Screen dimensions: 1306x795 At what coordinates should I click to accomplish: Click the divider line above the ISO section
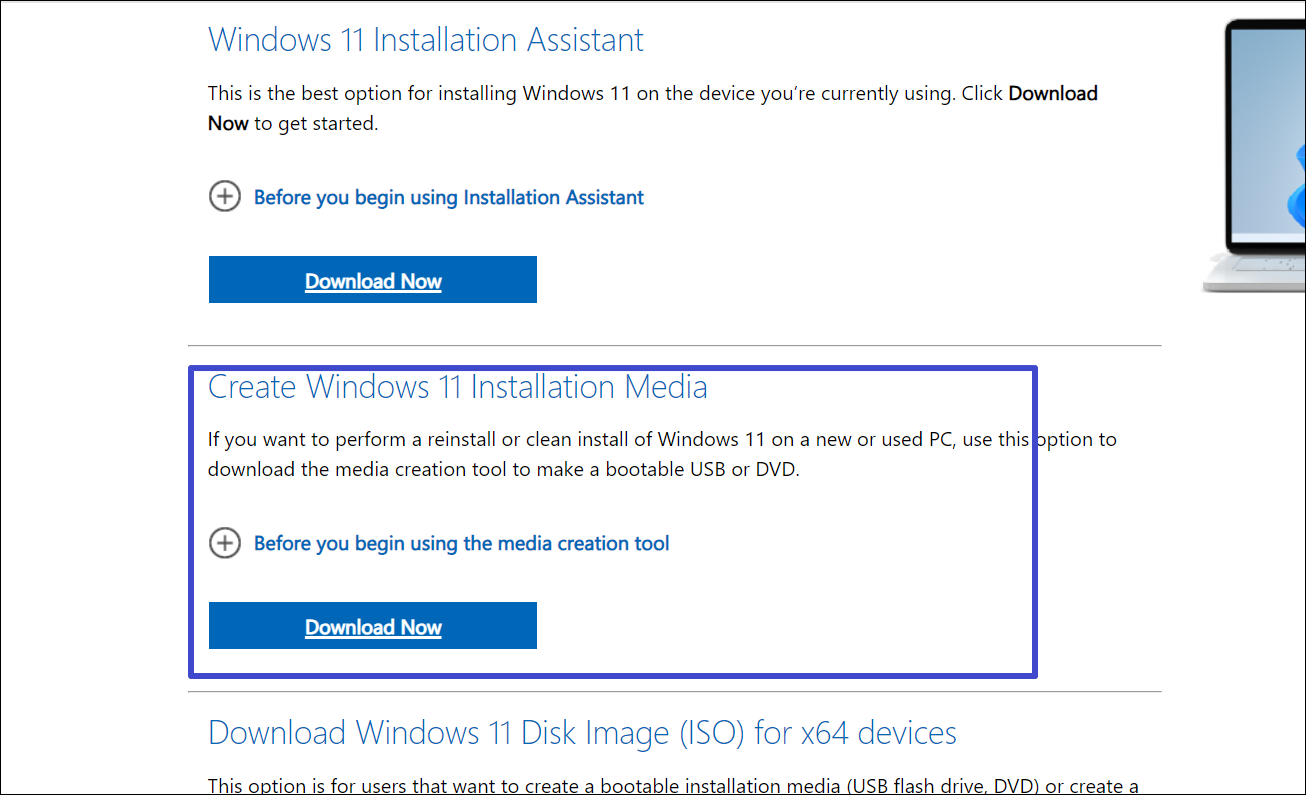pyautogui.click(x=674, y=691)
